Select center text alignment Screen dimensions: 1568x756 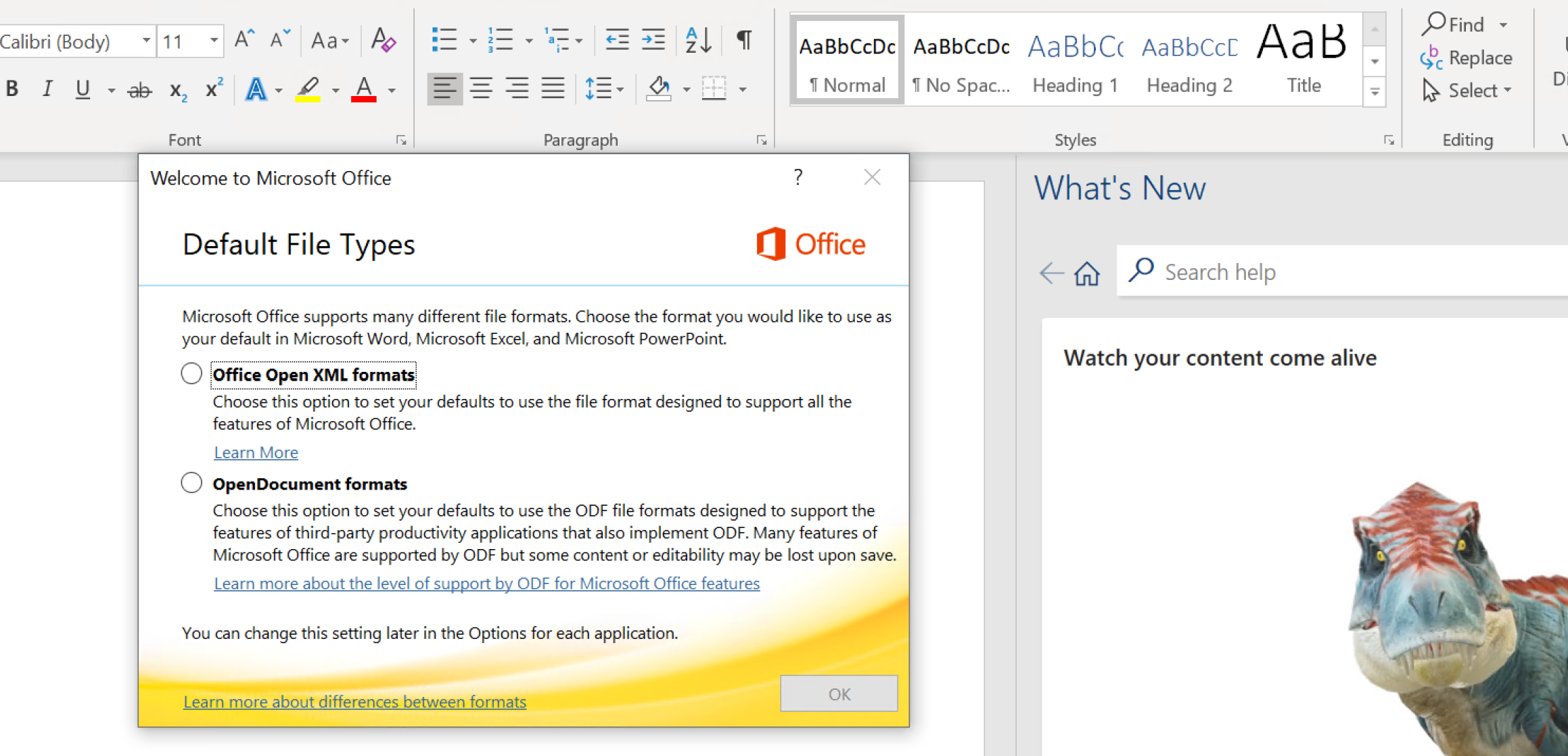481,89
